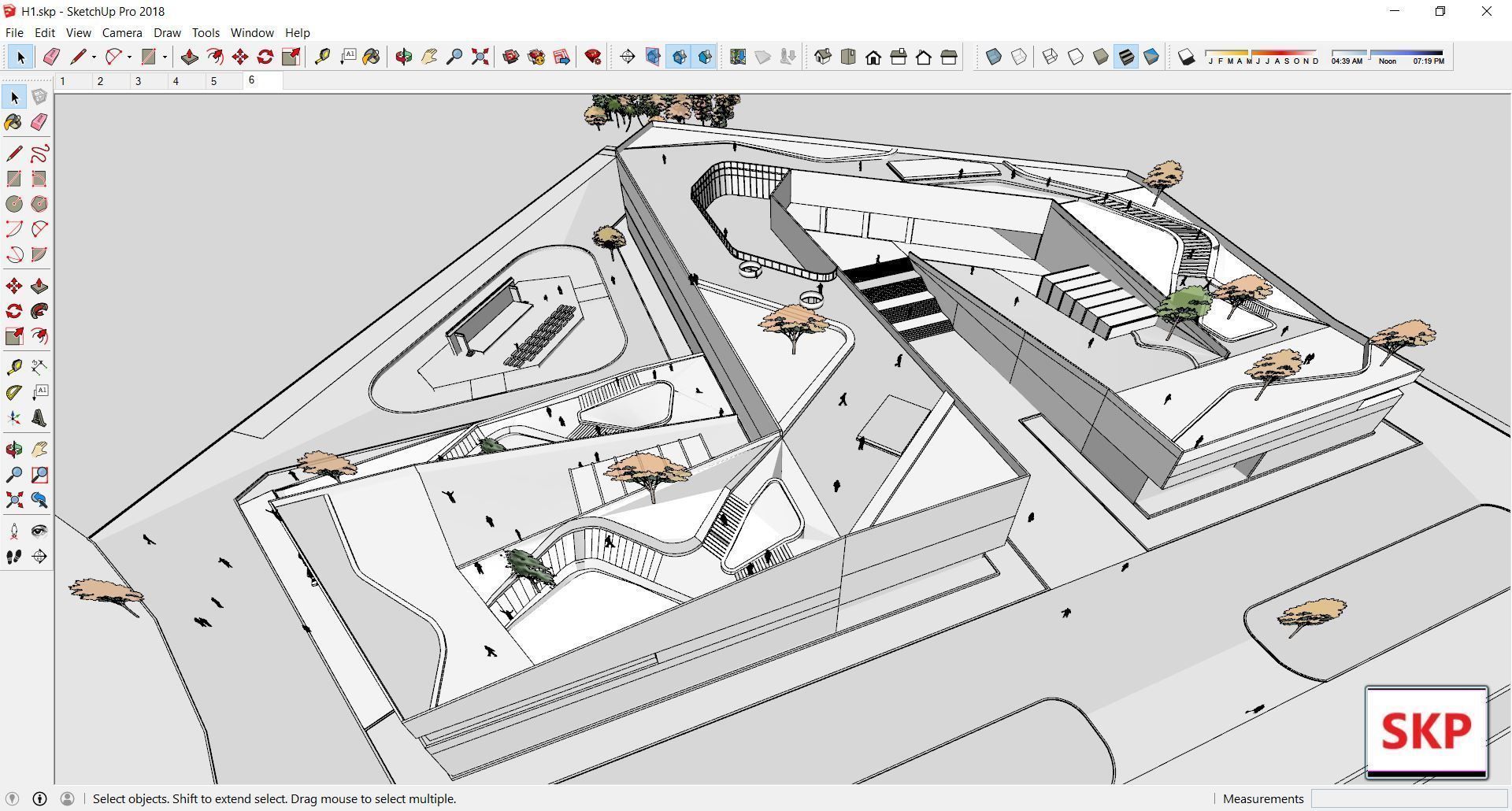Open 3D Warehouse from the toolbar
Screen dimensions: 1512x811
(511, 57)
